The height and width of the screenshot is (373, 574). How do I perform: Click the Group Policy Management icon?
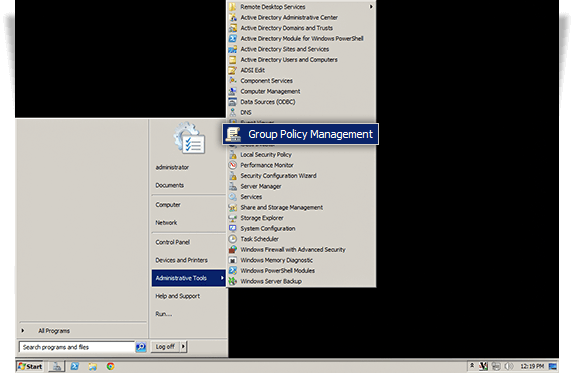233,134
